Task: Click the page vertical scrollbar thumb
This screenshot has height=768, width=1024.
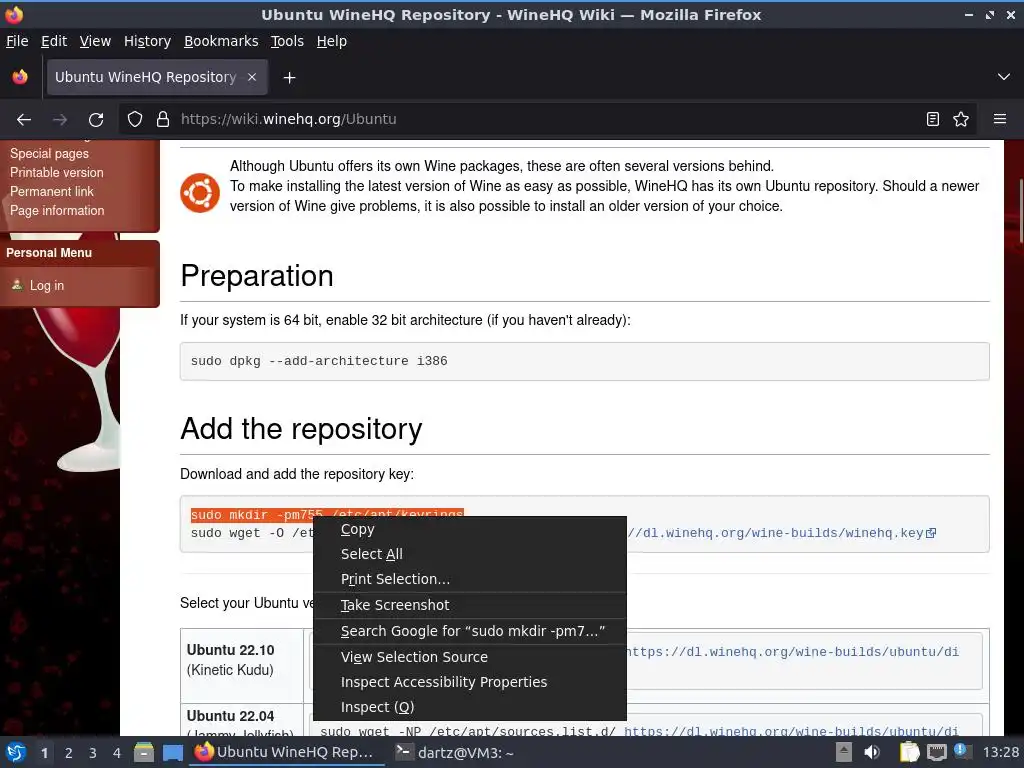Action: click(1020, 212)
